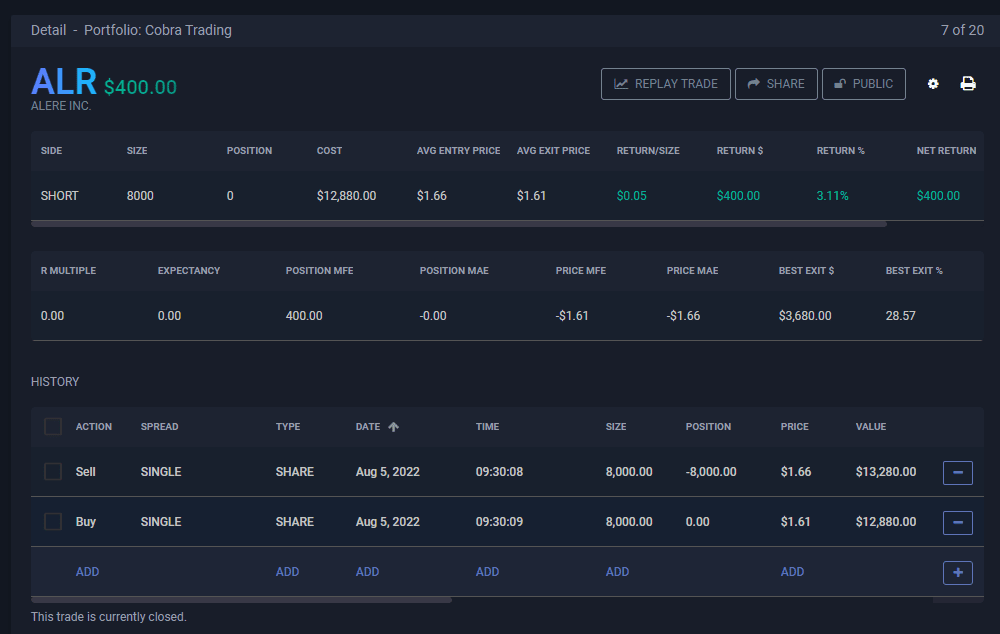Remove the Sell row with minus button
The image size is (1000, 634).
[957, 472]
